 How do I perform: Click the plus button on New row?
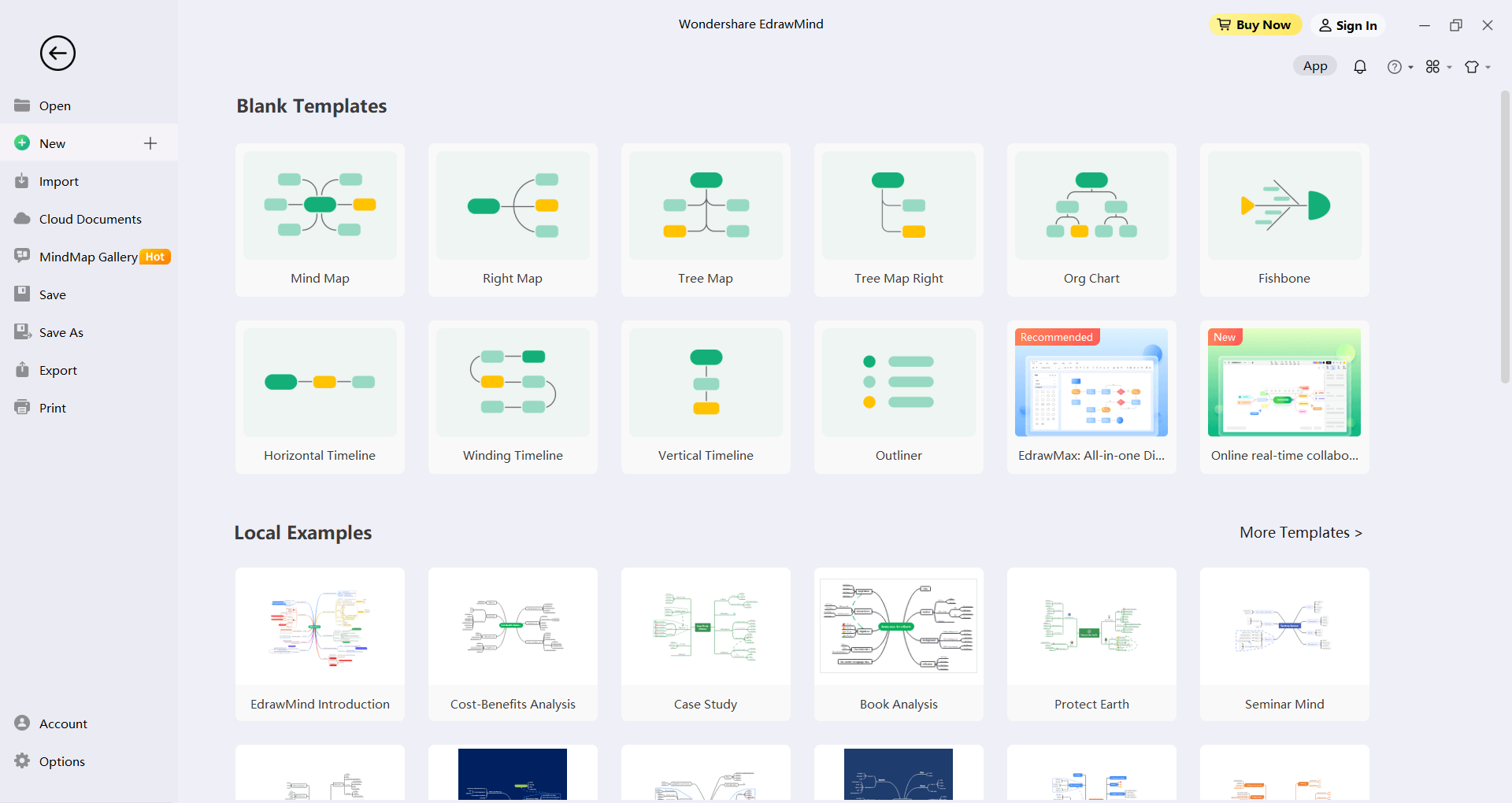click(x=150, y=143)
